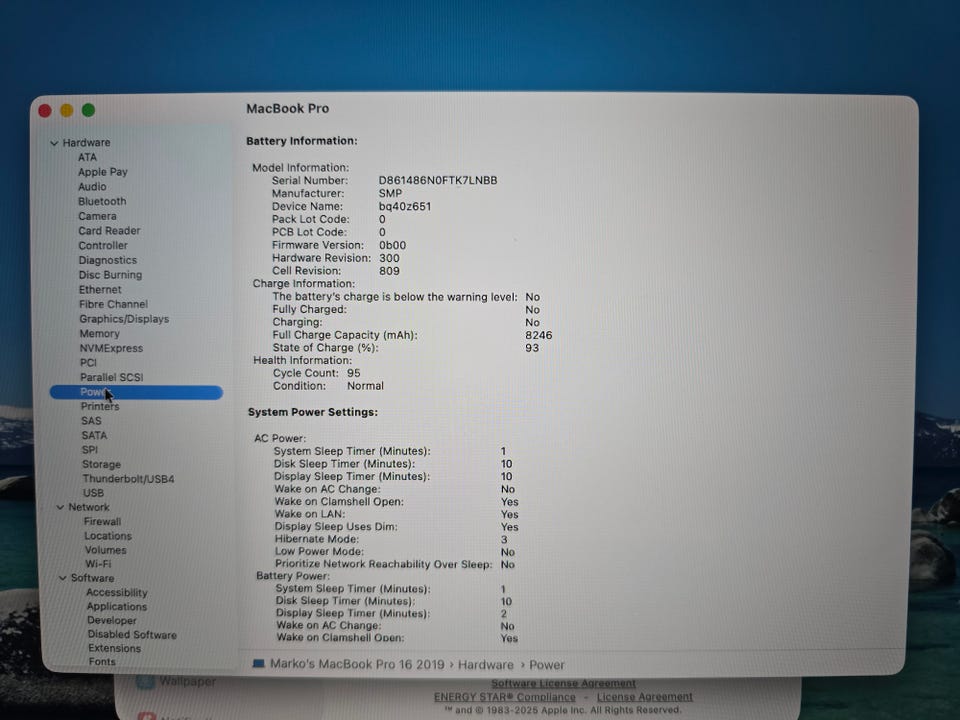Click the Software category label
This screenshot has width=960, height=720.
tap(92, 578)
